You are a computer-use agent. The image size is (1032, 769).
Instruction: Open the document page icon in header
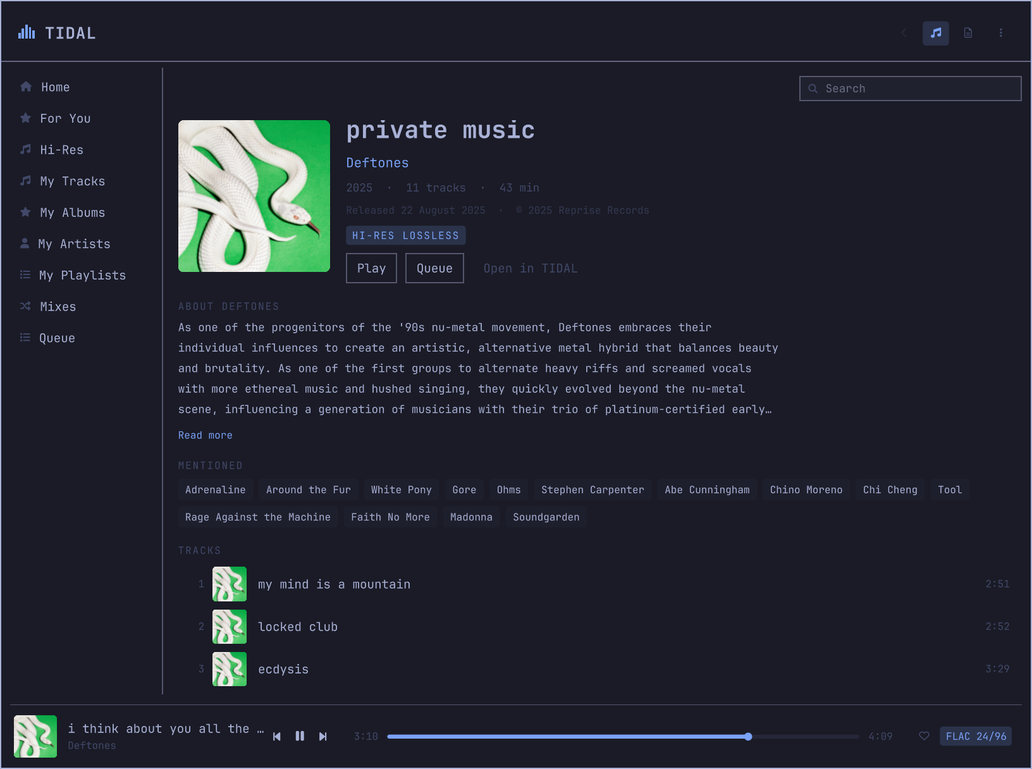(968, 33)
